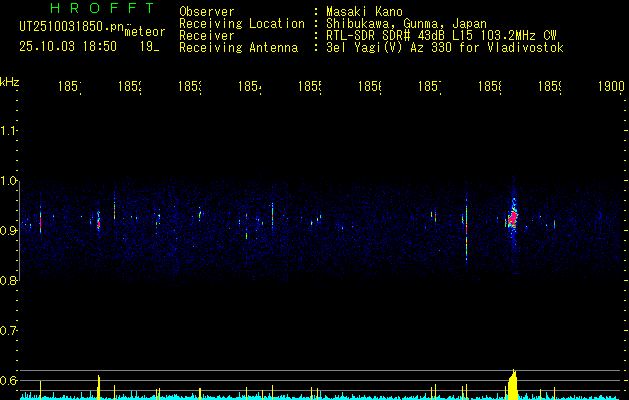Viewport: 629px width, 400px height.
Task: Click the yellow amplitude spike near 1851
Action: tap(99, 387)
